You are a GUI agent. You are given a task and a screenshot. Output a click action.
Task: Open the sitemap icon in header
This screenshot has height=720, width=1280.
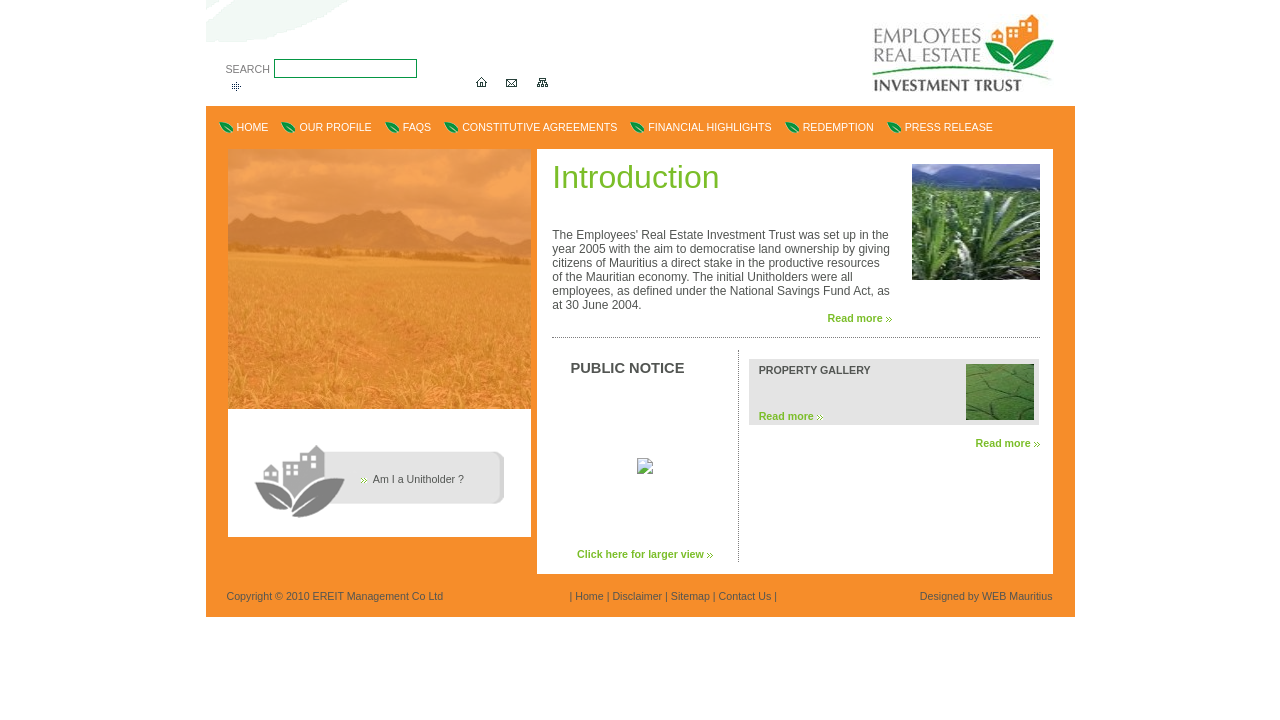pos(542,82)
